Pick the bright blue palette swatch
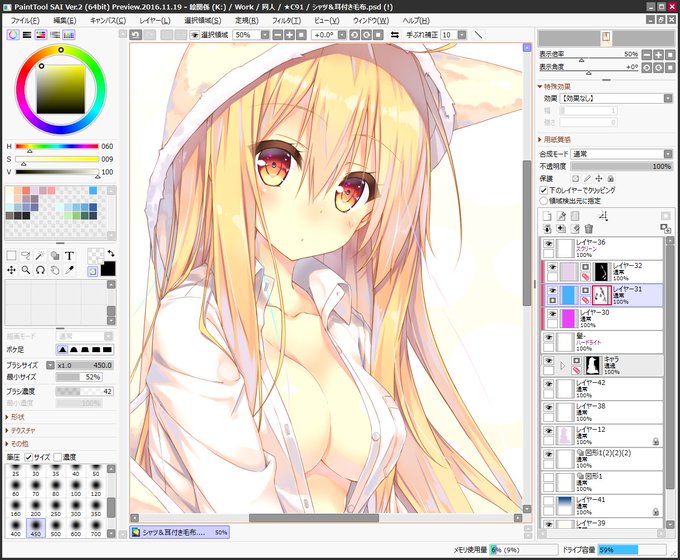This screenshot has height=560, width=680. click(x=93, y=190)
